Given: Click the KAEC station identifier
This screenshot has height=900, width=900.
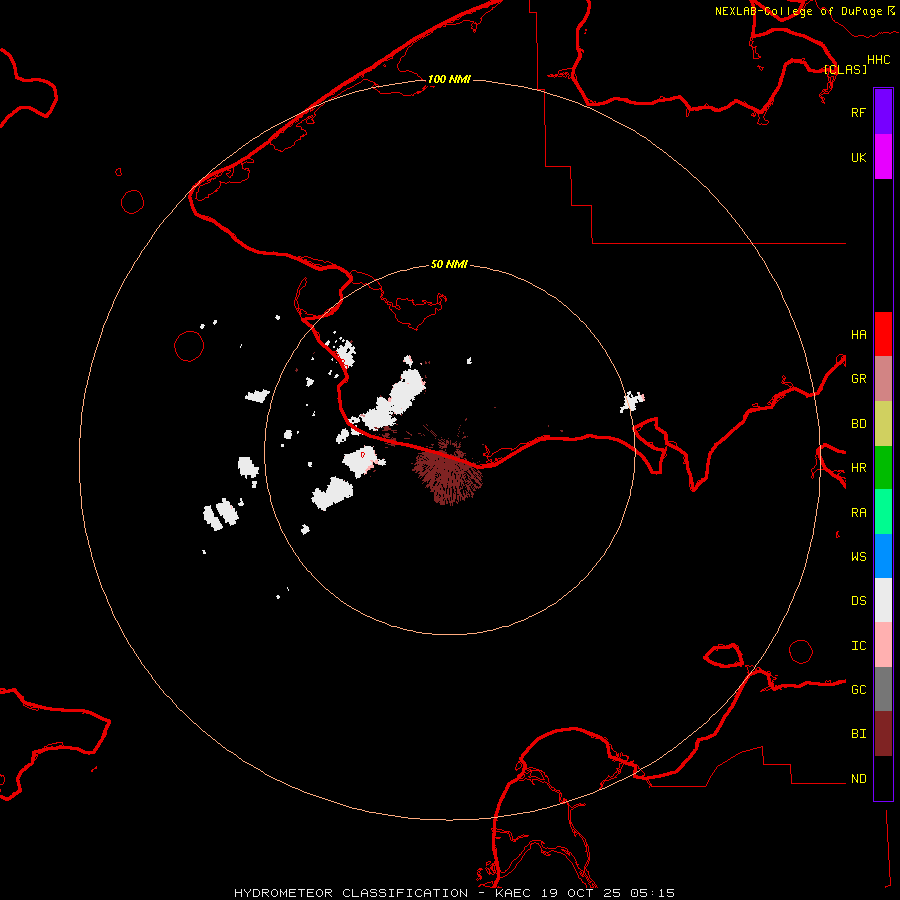Looking at the screenshot, I should 513,893.
